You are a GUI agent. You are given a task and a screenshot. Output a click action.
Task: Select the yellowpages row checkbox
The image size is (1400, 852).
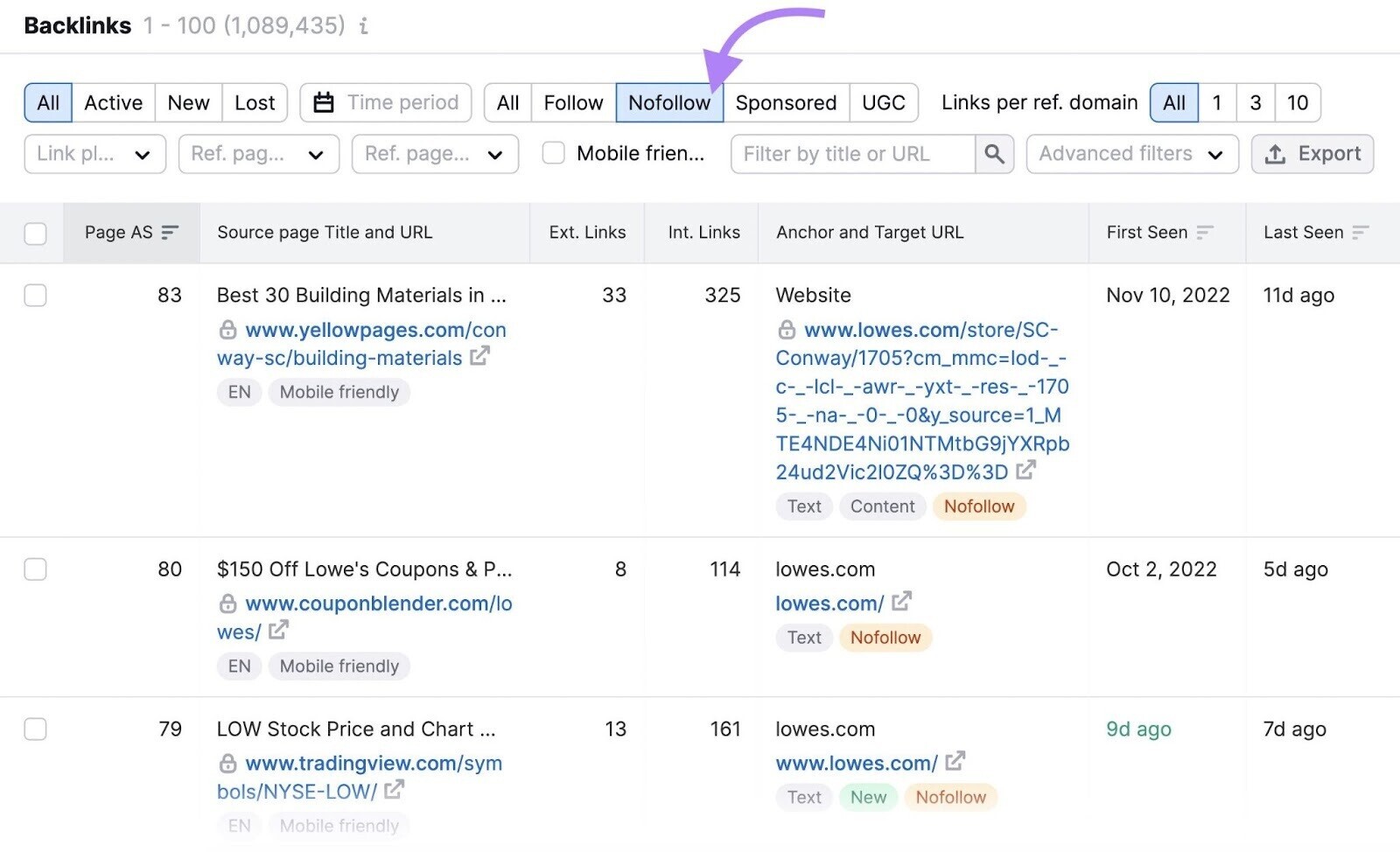click(35, 296)
